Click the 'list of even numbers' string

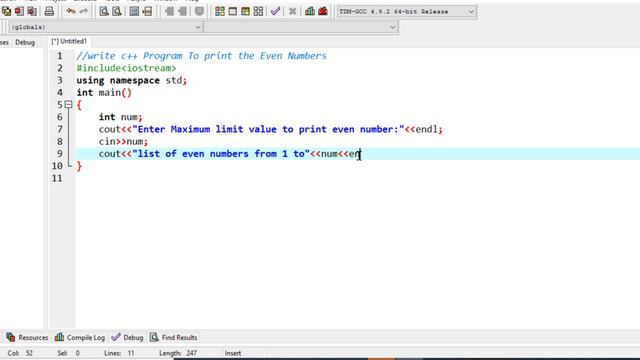pyautogui.click(x=221, y=154)
